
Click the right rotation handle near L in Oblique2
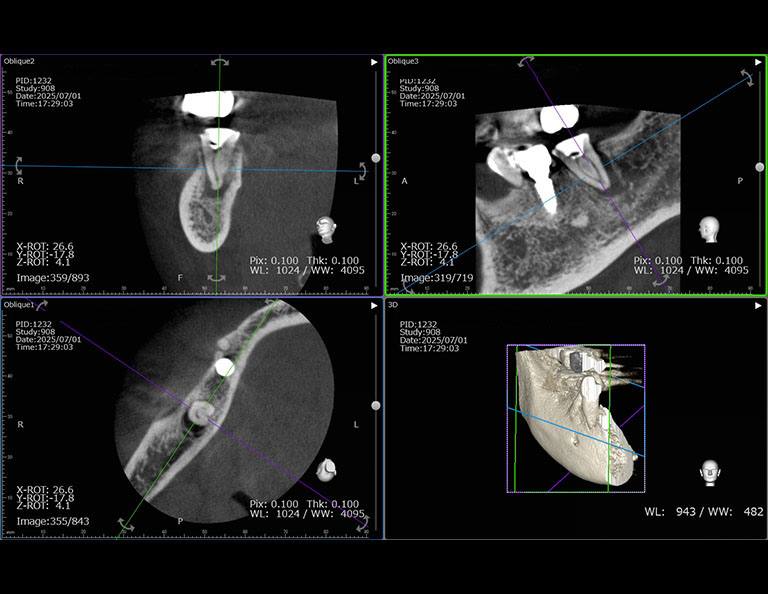[x=361, y=171]
